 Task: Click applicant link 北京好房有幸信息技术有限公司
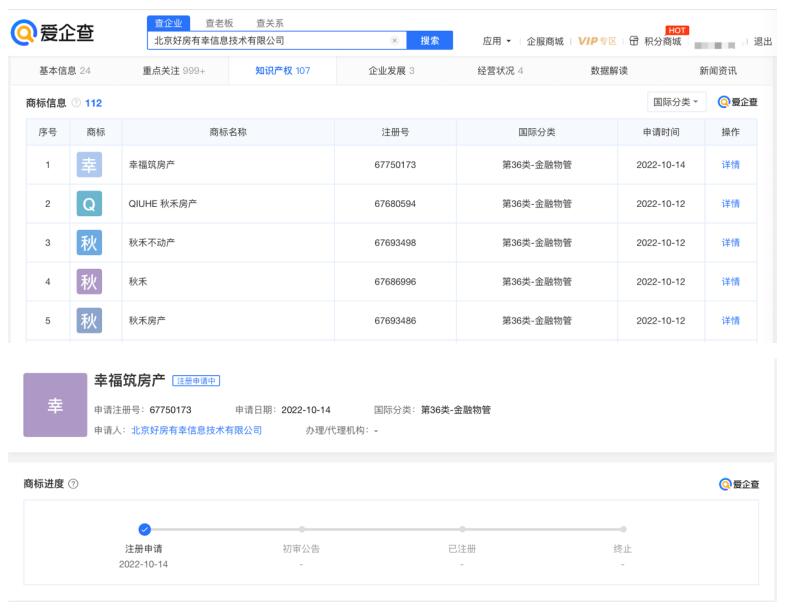196,430
